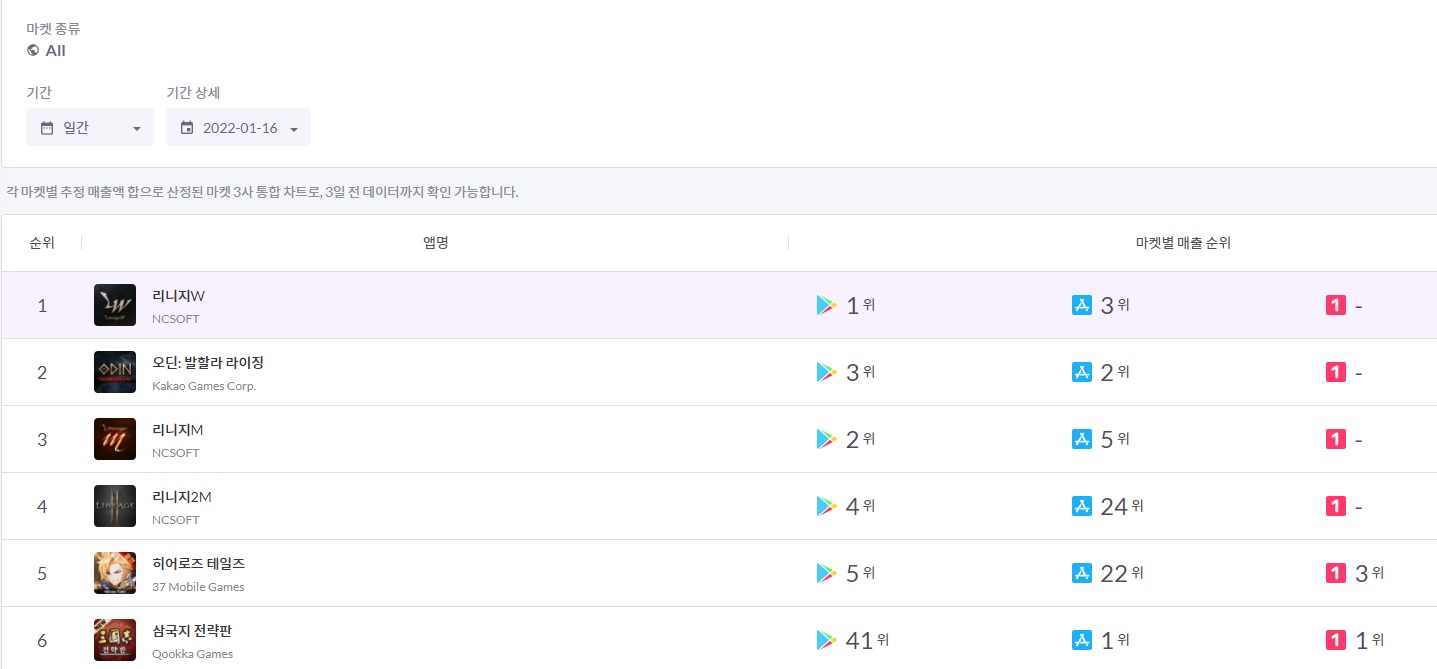Click the 리니지W game icon
This screenshot has width=1437, height=669.
(115, 305)
